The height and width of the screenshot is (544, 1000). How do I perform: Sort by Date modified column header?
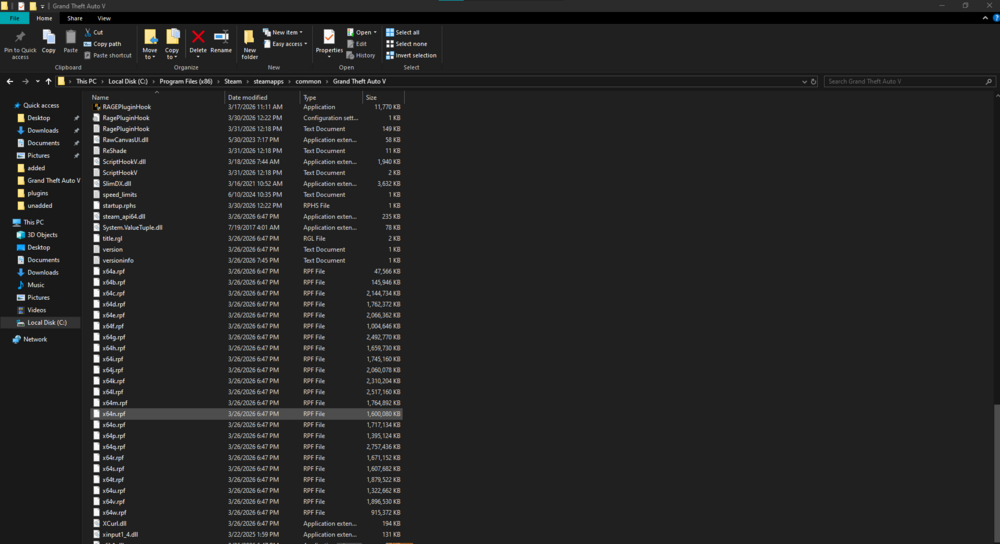tap(262, 98)
